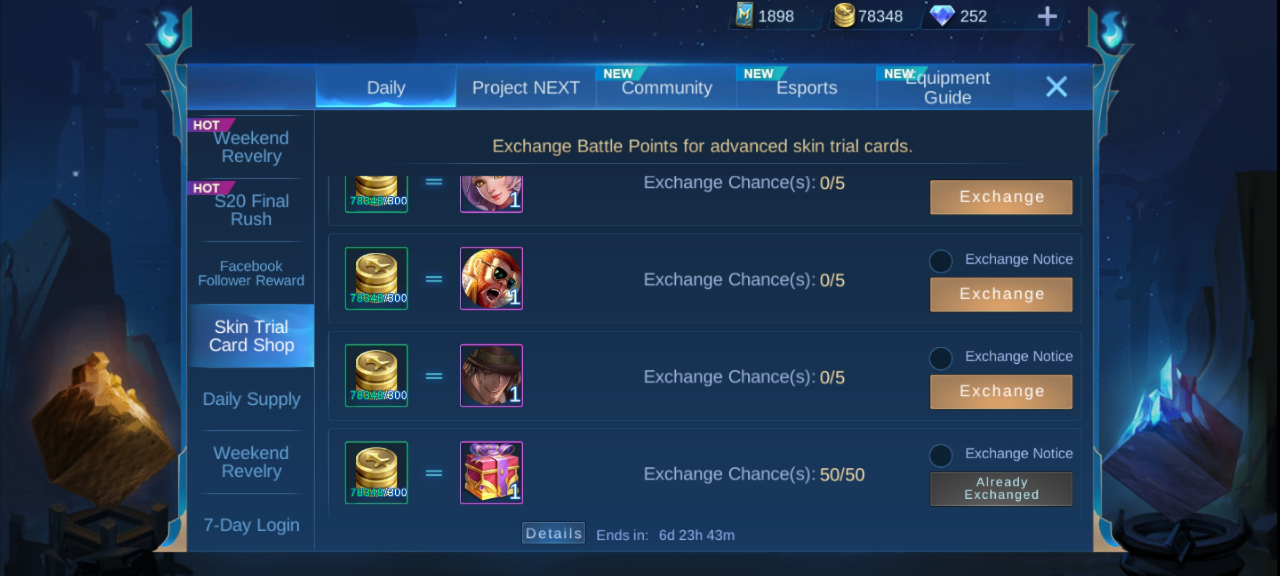Click the plus icon to add diamonds
Viewport: 1280px width, 576px height.
pyautogui.click(x=1047, y=16)
